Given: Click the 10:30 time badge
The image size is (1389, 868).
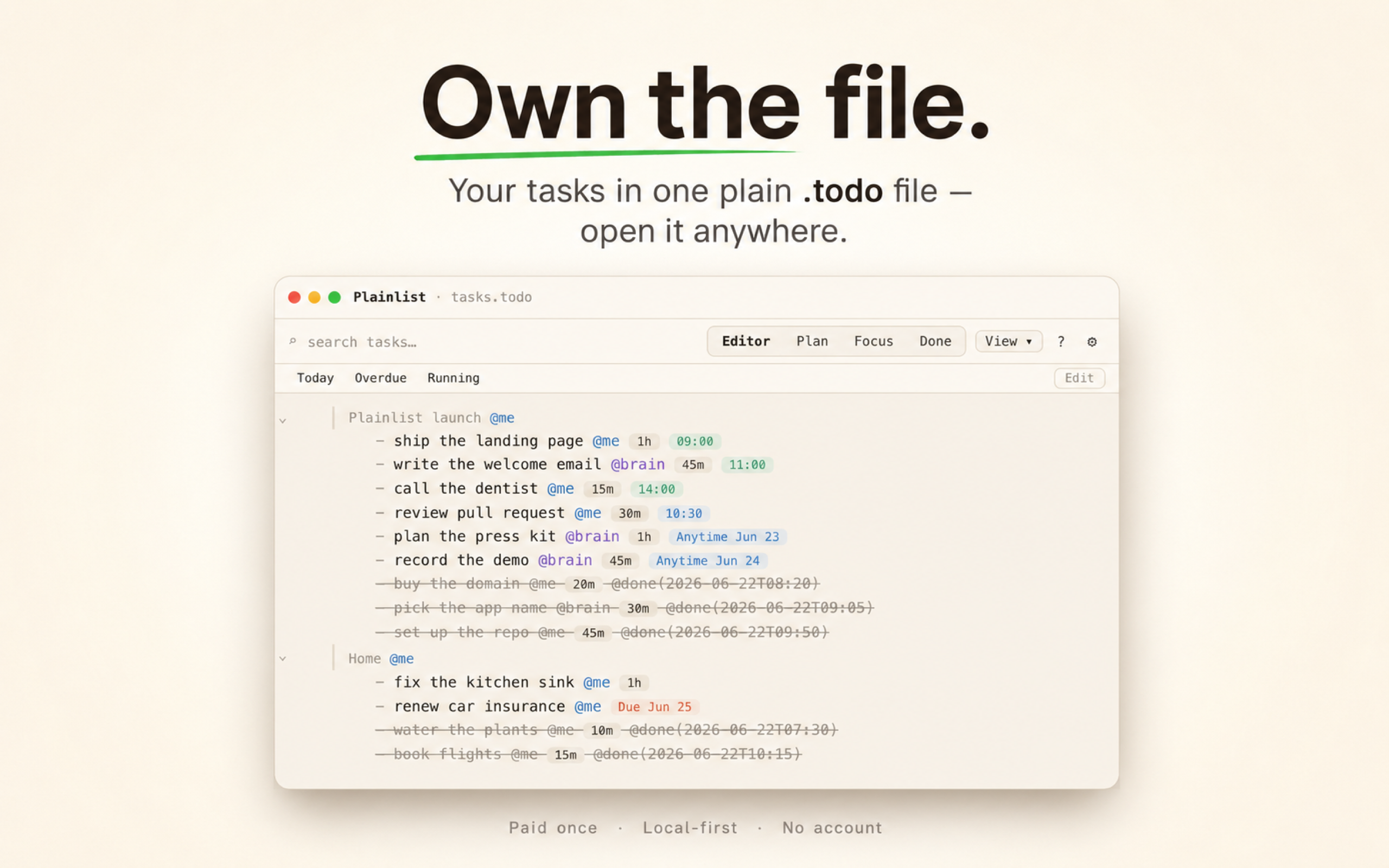Looking at the screenshot, I should point(683,513).
